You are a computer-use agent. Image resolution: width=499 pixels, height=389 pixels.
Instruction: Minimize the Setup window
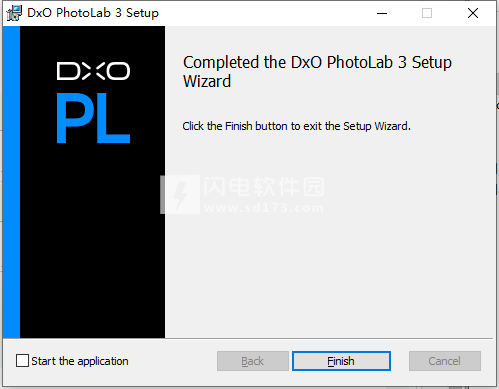382,13
